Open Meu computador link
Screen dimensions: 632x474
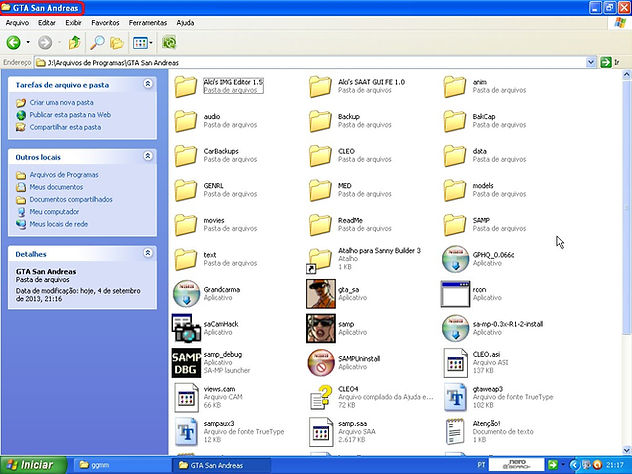pos(54,212)
